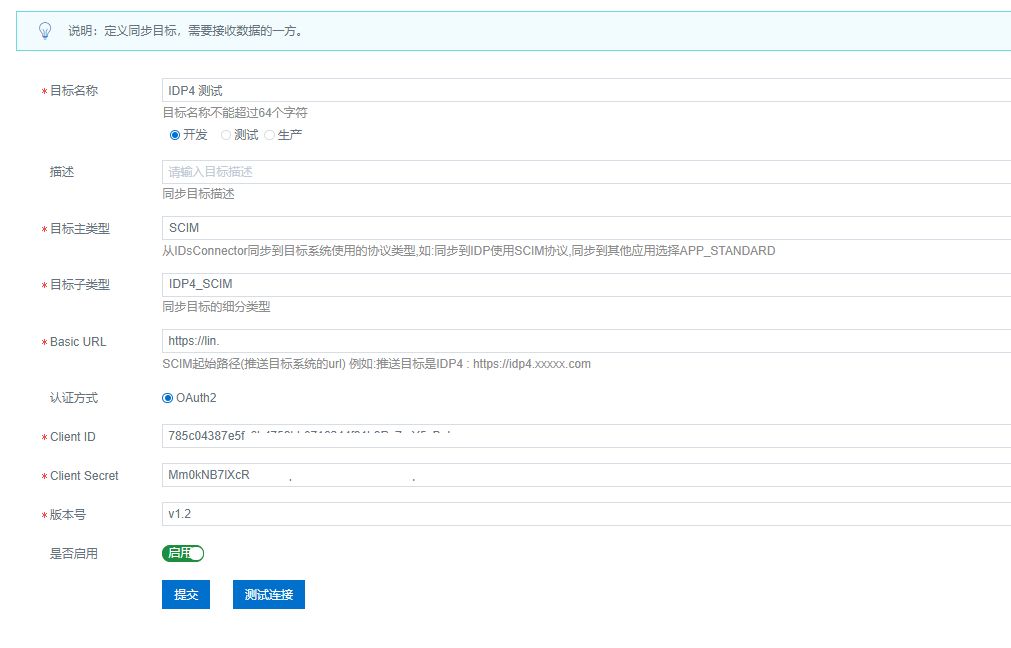Focus the Client ID text field
1011x648 pixels.
[585, 436]
